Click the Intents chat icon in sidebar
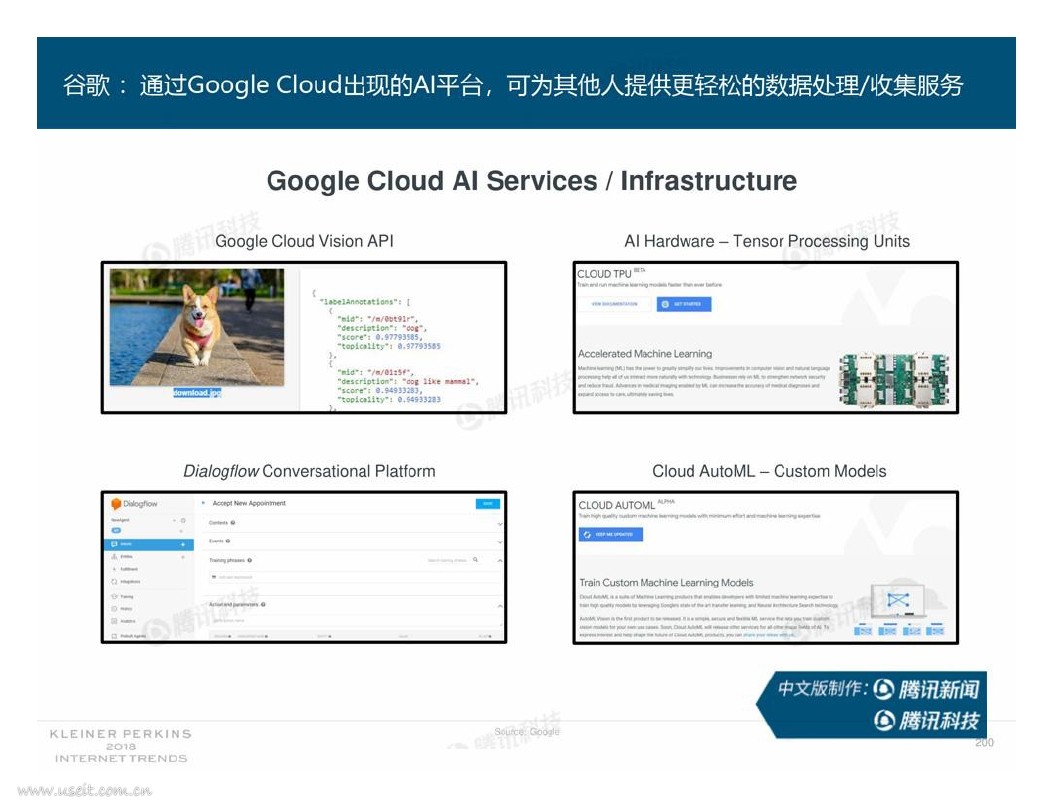 tap(114, 544)
